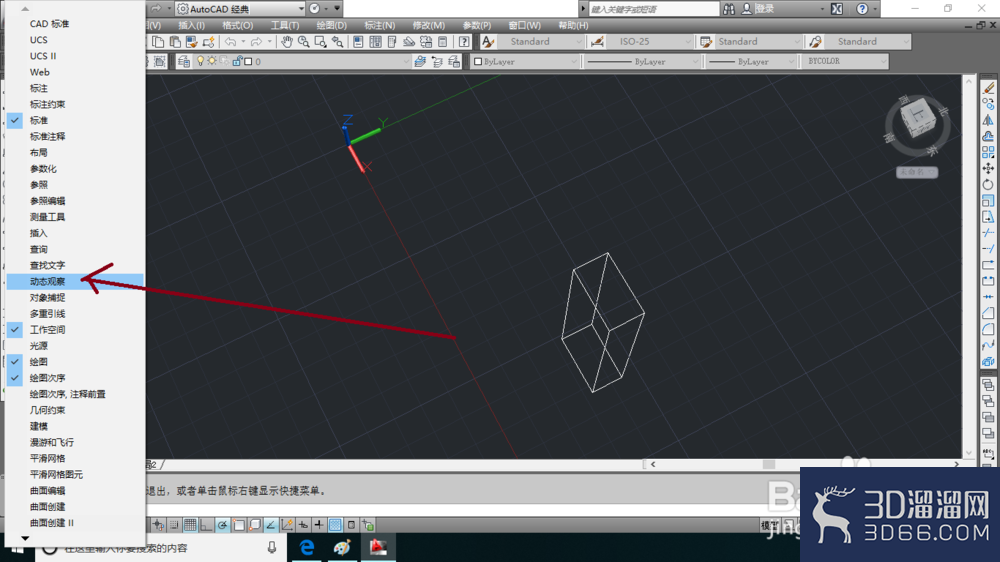1000x562 pixels.
Task: Select the Erase tool in Modify toolbar
Action: click(x=989, y=87)
